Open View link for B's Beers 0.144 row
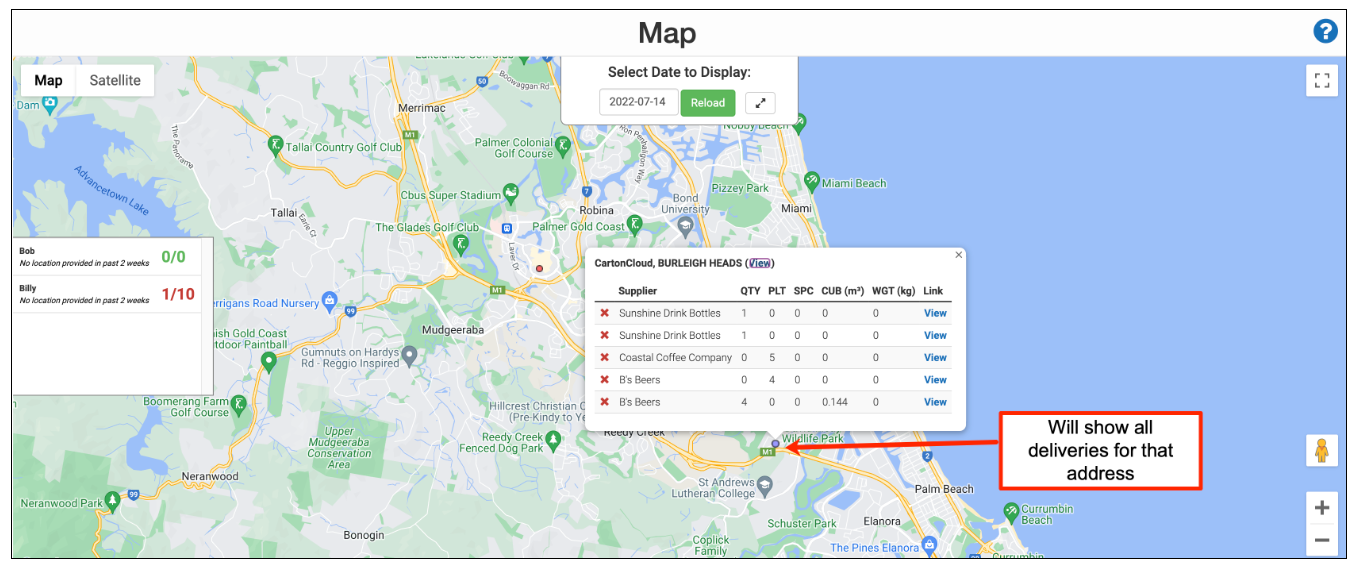 point(935,402)
